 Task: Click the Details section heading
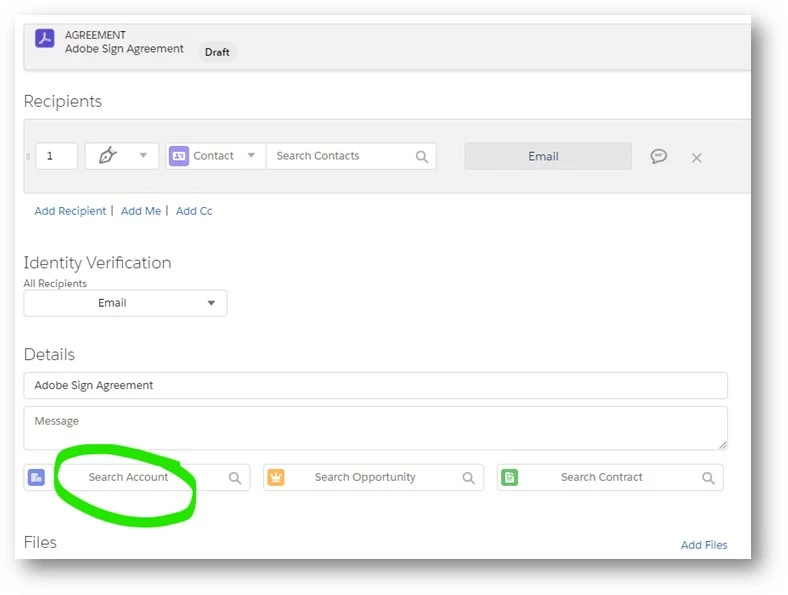tap(49, 355)
